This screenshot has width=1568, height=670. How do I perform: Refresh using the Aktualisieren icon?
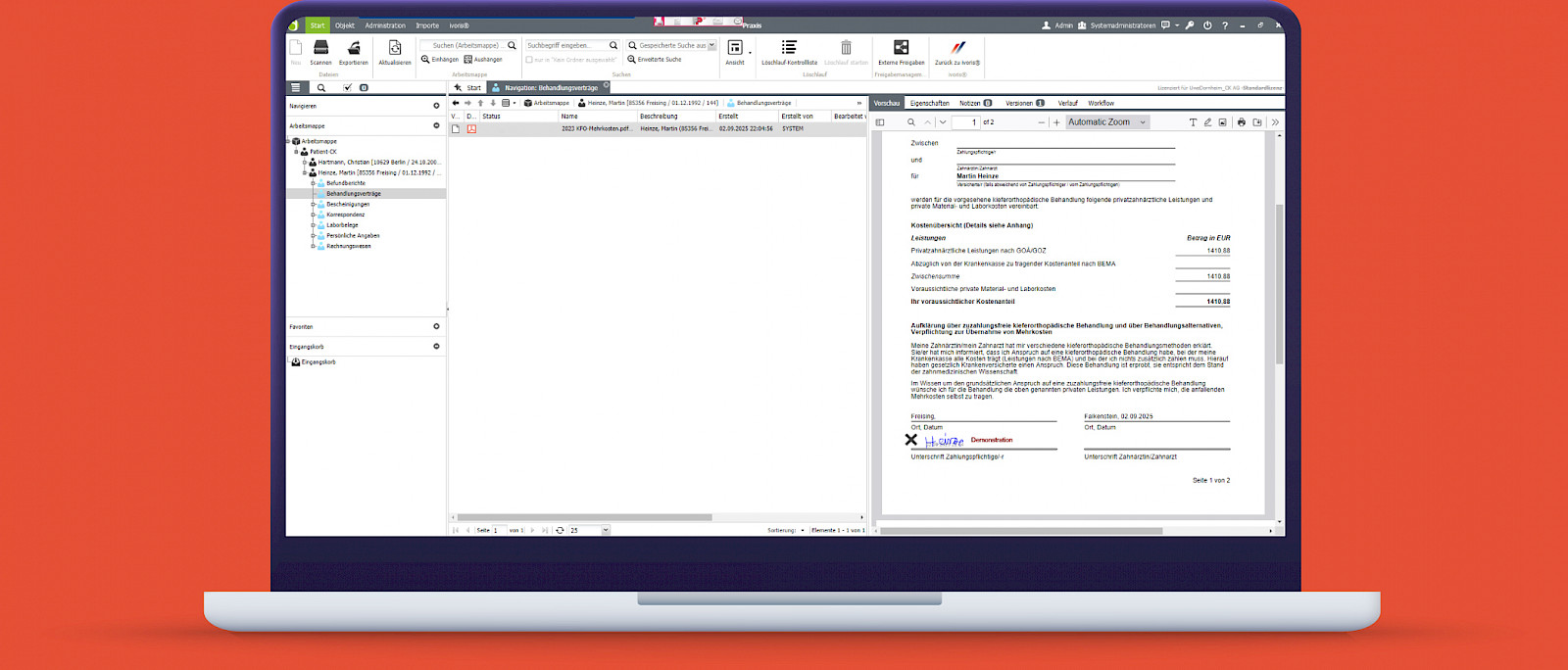click(x=395, y=48)
